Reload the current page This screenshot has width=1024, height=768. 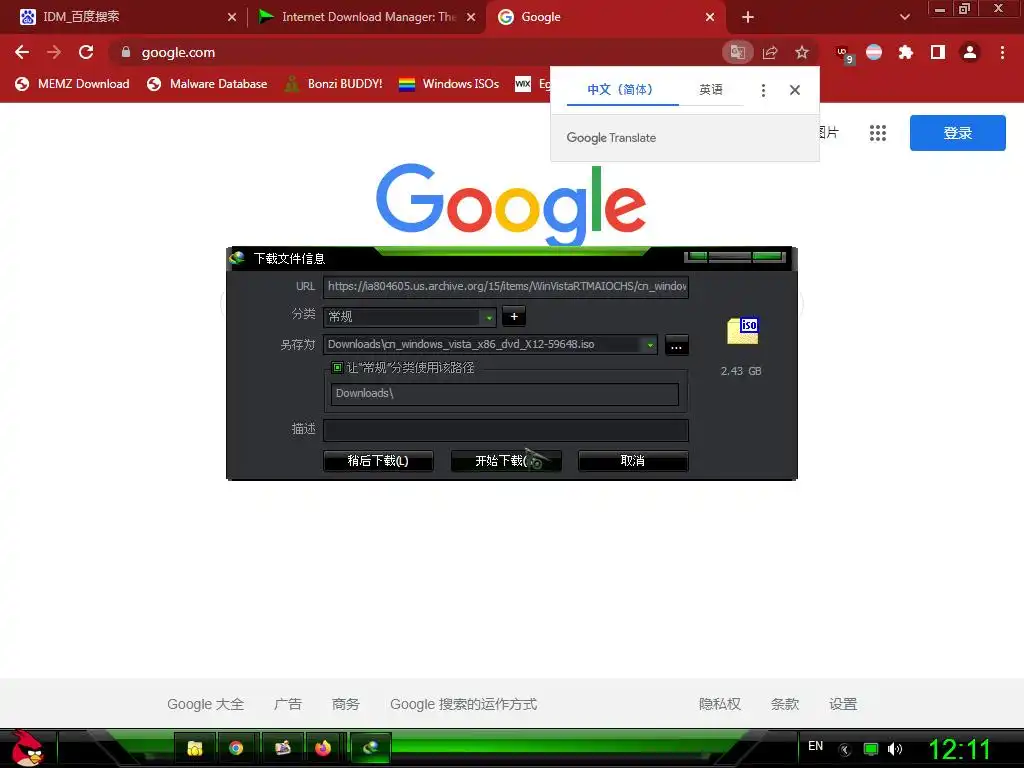[86, 52]
